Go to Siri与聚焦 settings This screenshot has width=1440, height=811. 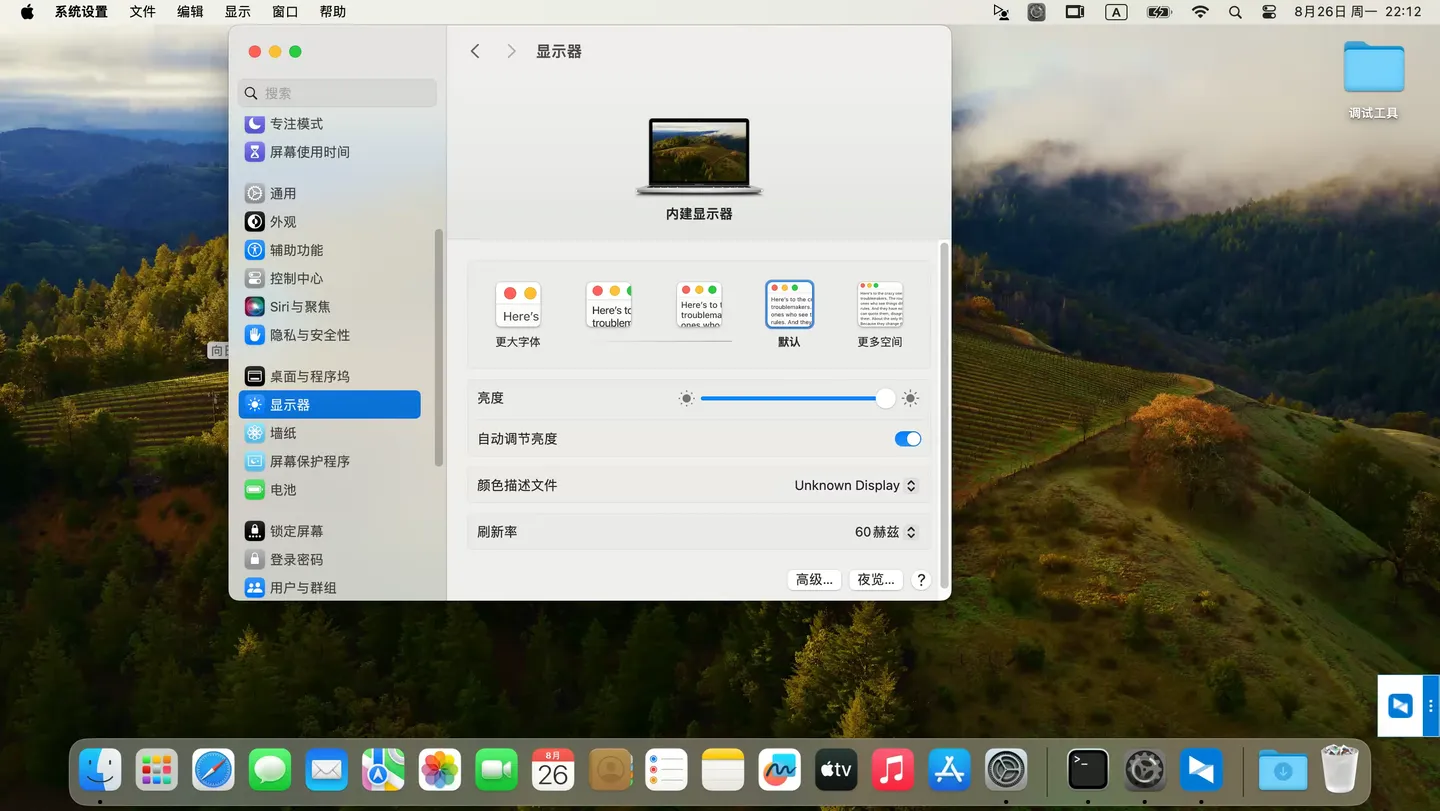click(299, 307)
